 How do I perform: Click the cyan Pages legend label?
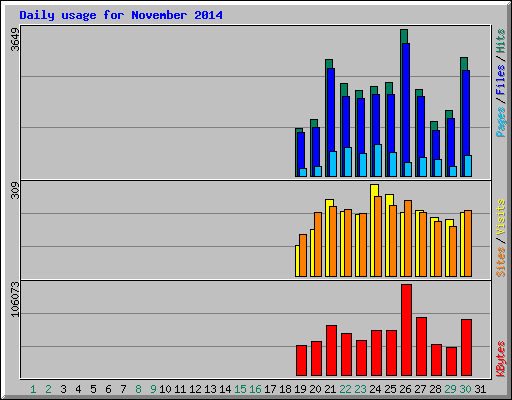[x=500, y=122]
